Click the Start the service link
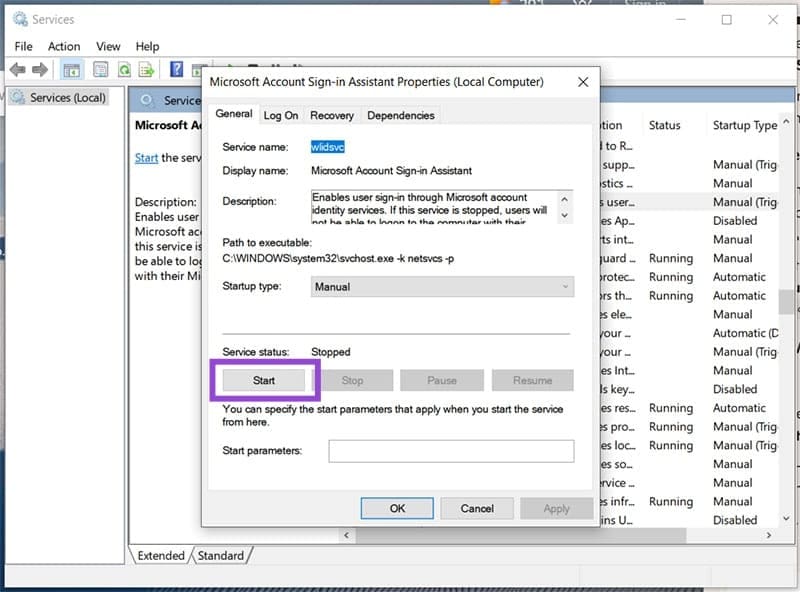Screen dimensions: 800x592 pos(144,158)
